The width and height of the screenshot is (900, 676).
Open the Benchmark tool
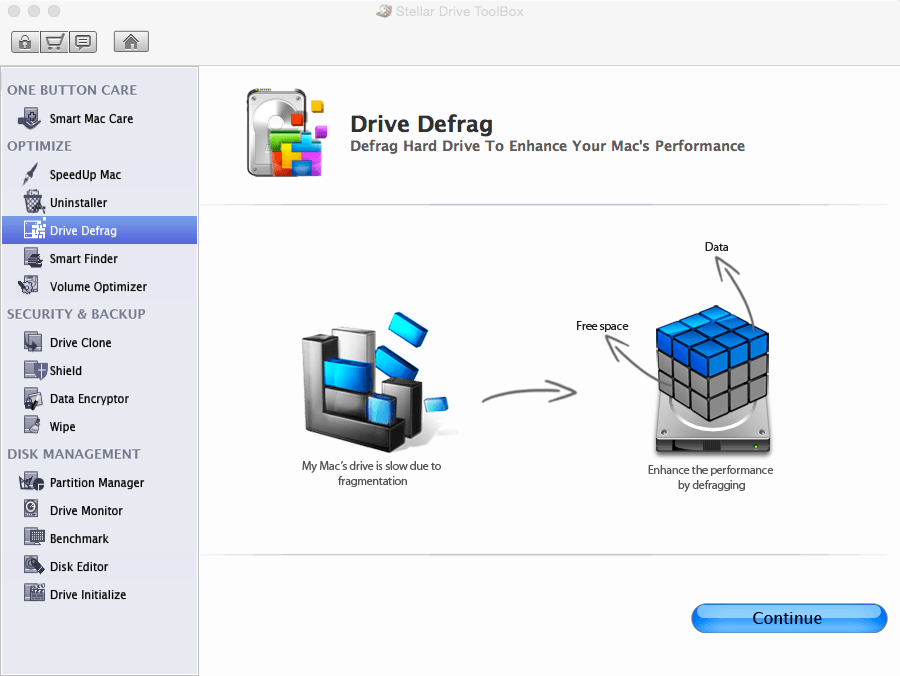click(x=79, y=539)
